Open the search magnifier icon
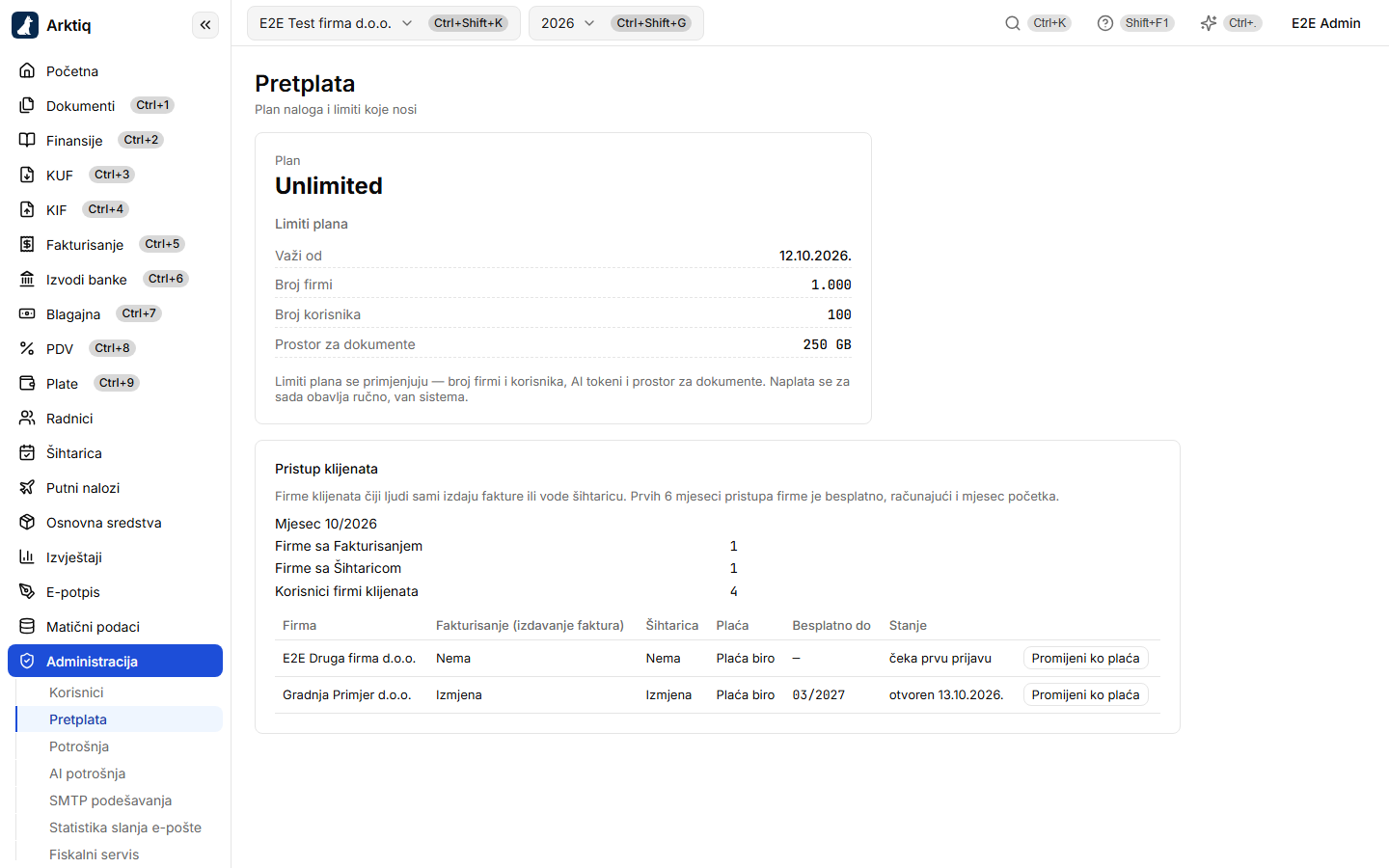The height and width of the screenshot is (868, 1389). tap(1013, 23)
